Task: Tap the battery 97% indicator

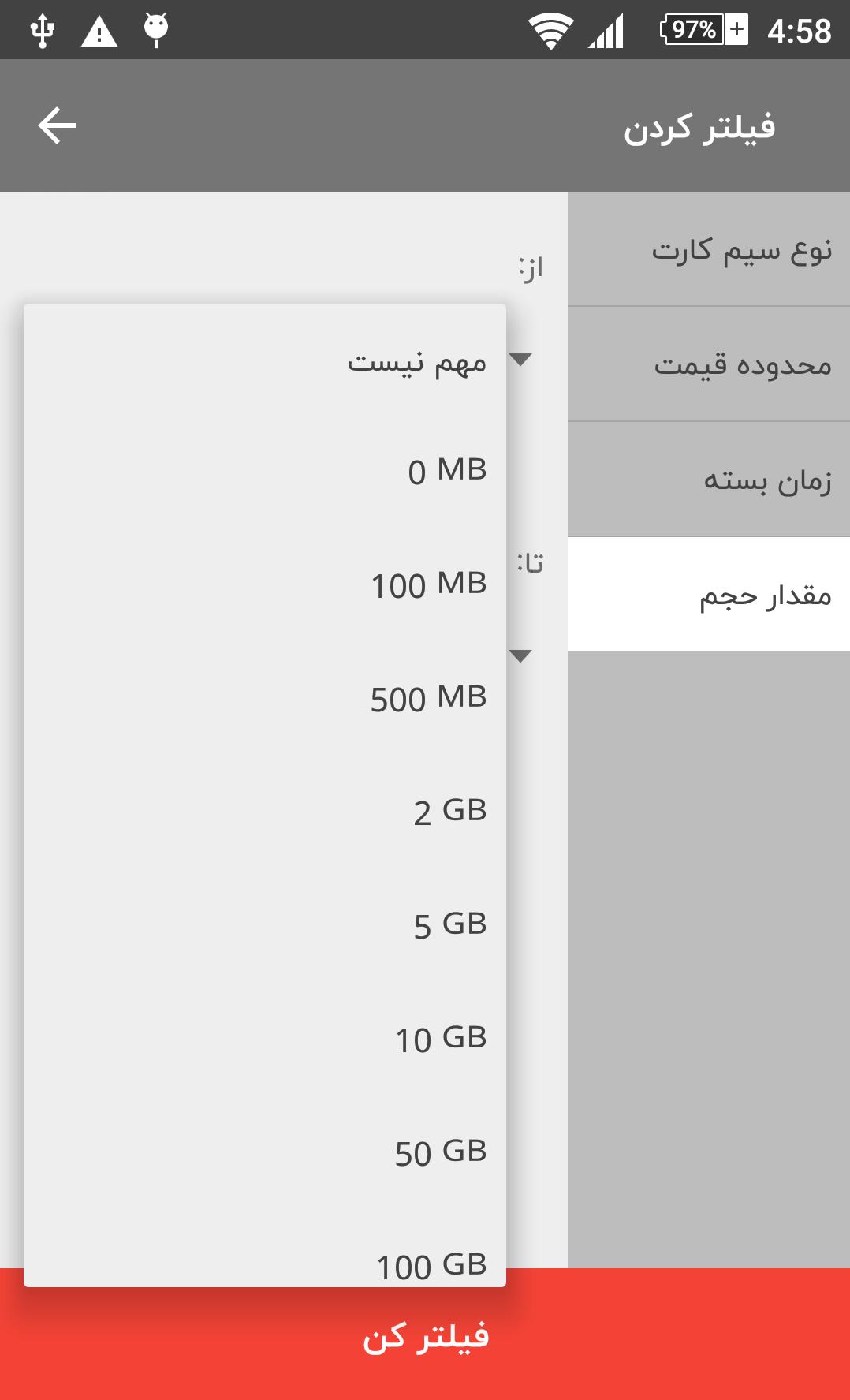Action: pos(703,30)
